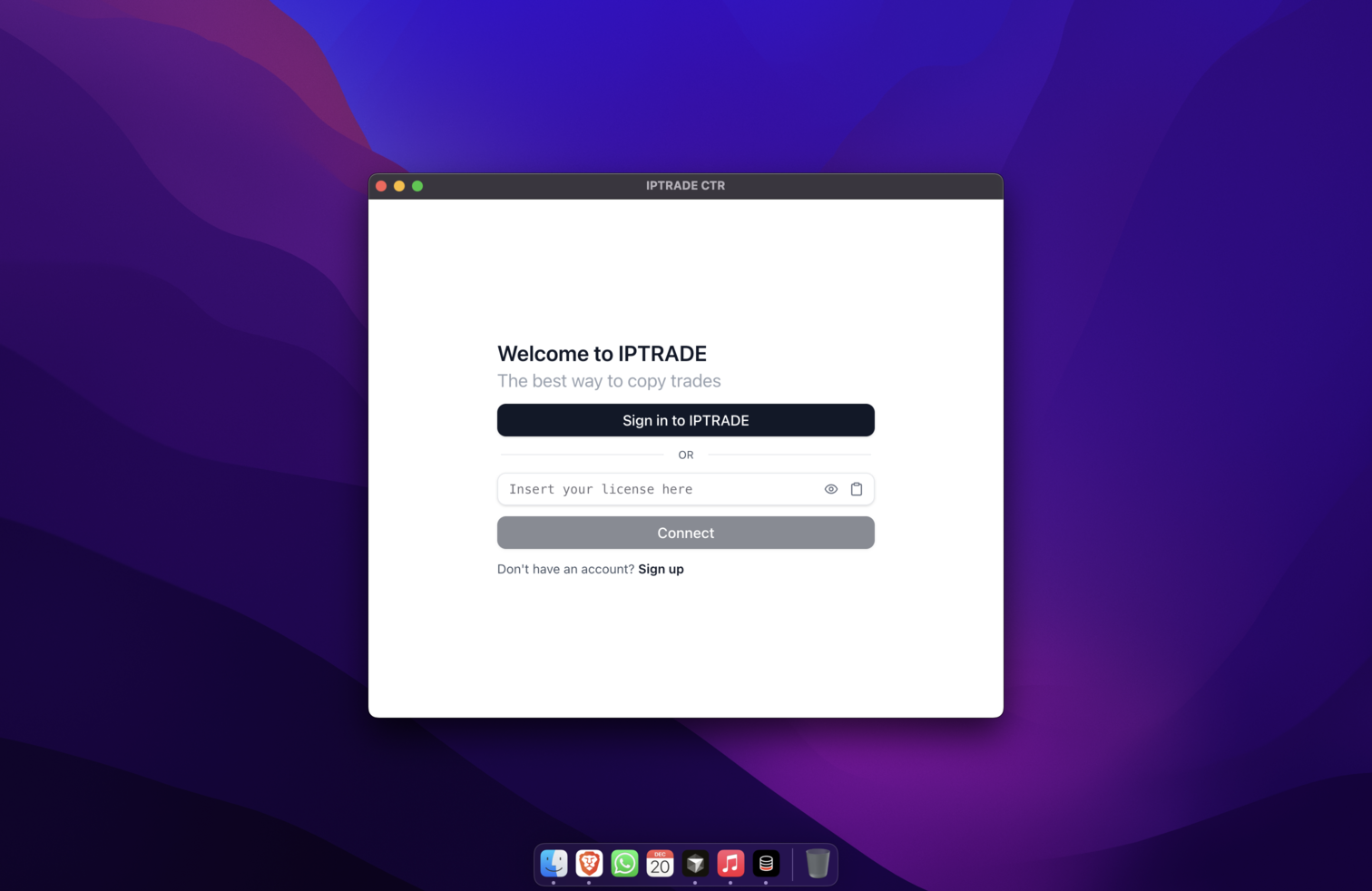1372x891 pixels.
Task: Launch the black cube app in the dock
Action: [x=695, y=863]
